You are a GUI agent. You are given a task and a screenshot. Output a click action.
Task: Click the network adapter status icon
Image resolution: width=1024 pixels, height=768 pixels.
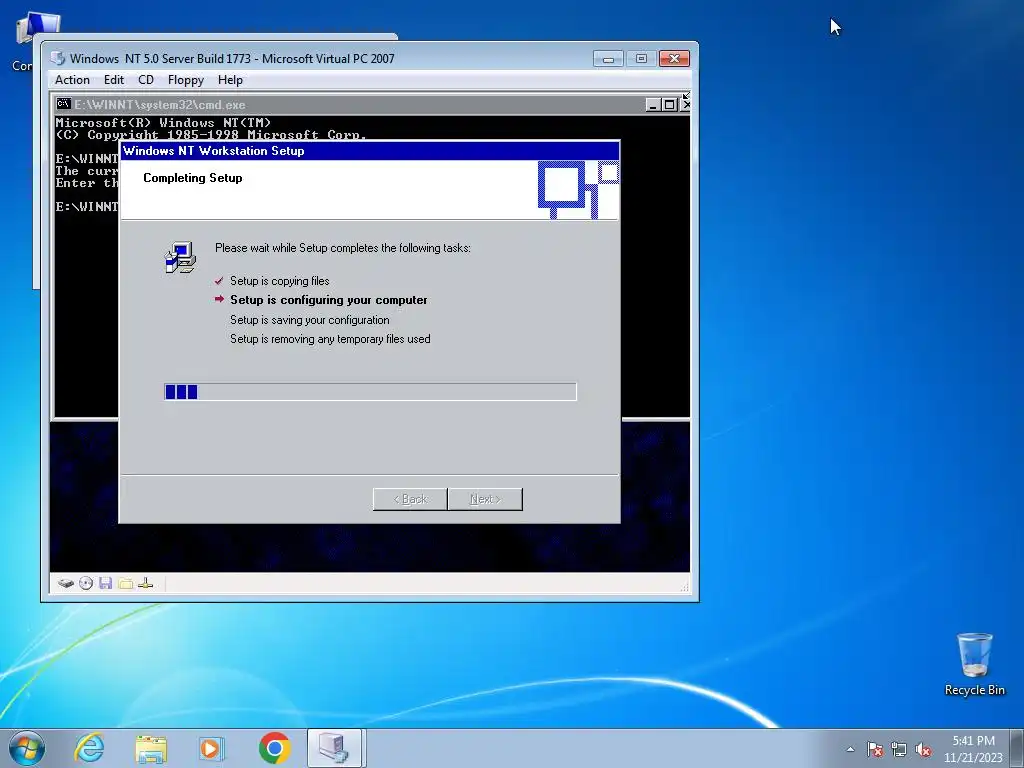146,583
